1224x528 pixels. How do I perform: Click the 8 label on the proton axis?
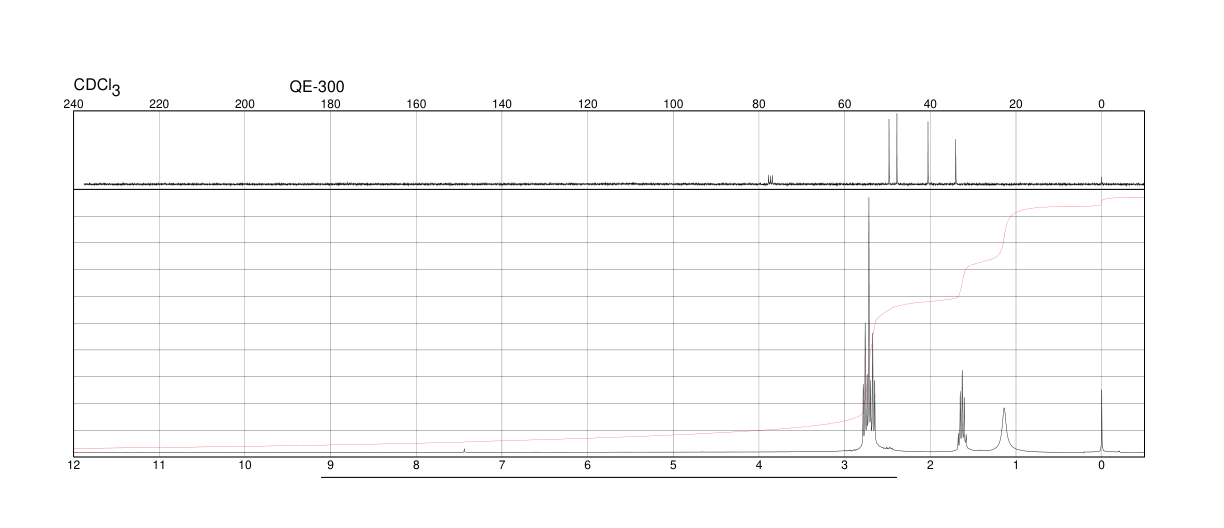coord(416,465)
